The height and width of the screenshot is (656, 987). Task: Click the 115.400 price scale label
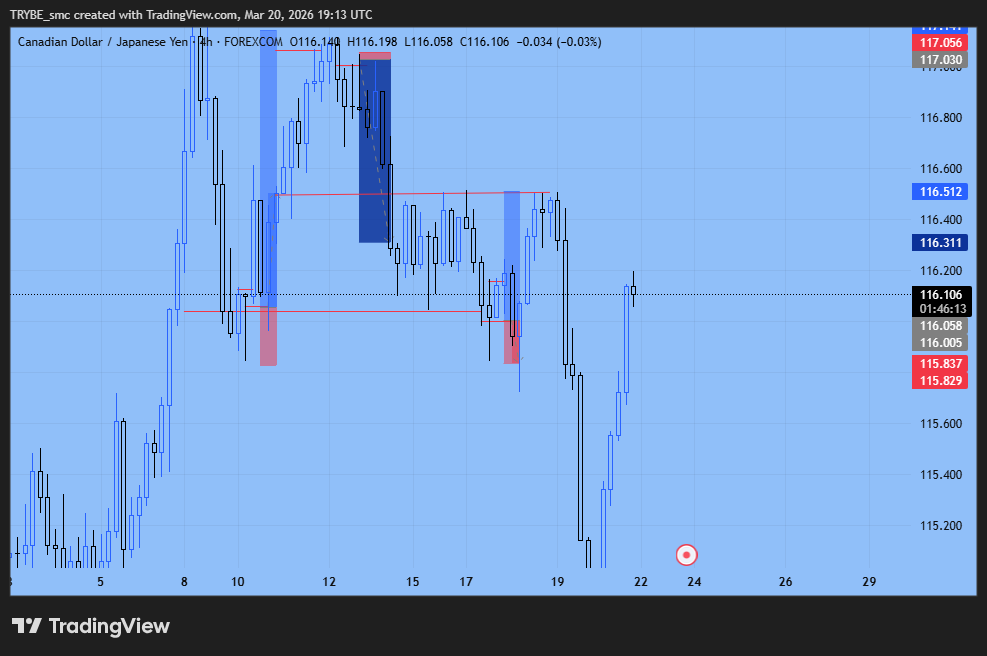pos(940,475)
